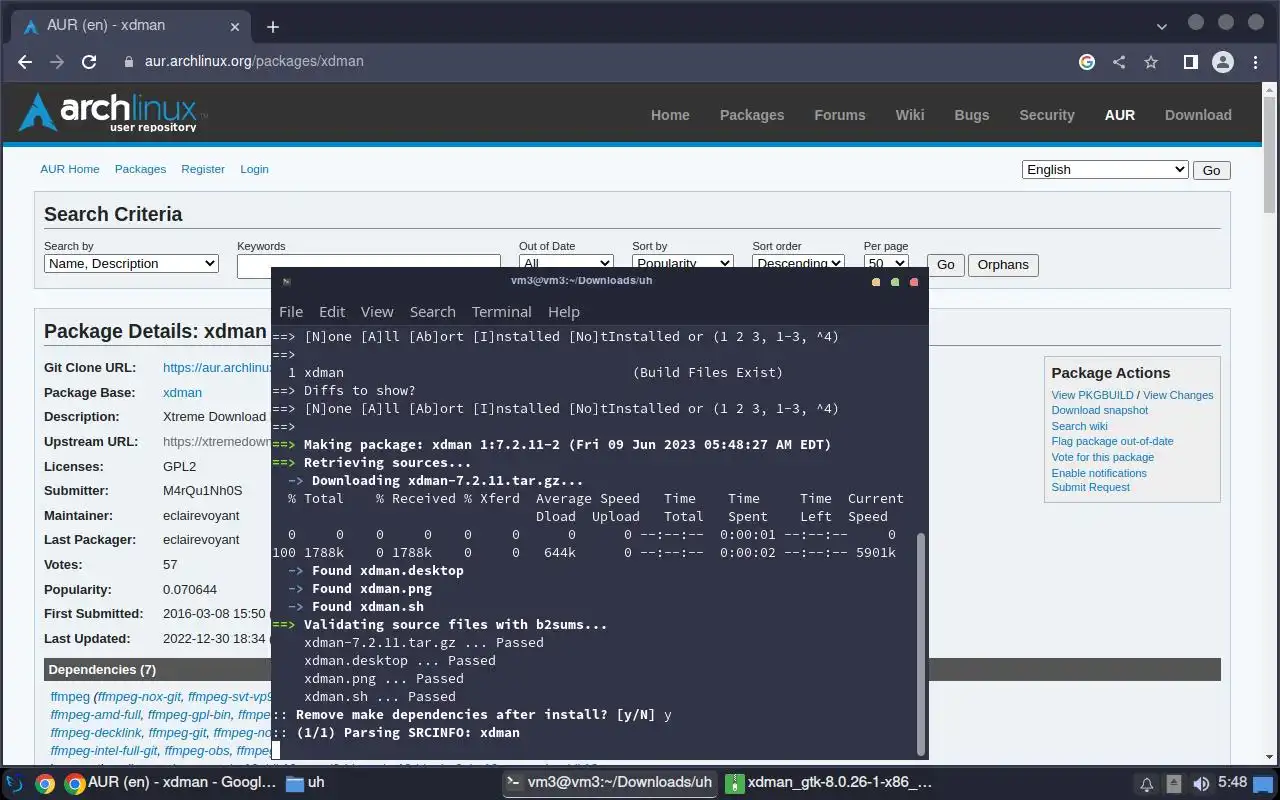Open the terminal View menu
This screenshot has height=800, width=1280.
pos(377,312)
